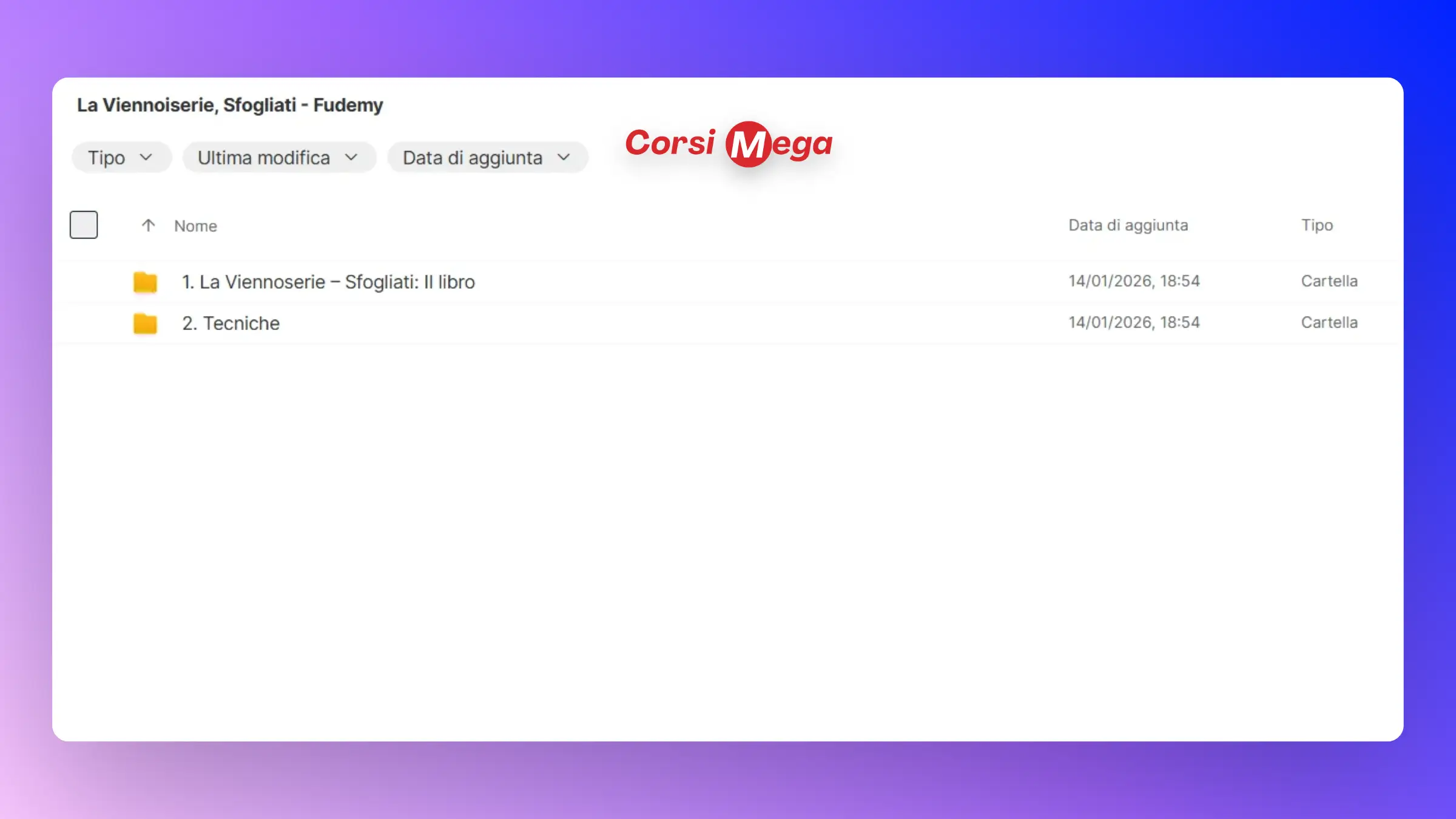Click the Corsi logo text
Viewport: 1456px width, 819px height.
pyautogui.click(x=670, y=143)
